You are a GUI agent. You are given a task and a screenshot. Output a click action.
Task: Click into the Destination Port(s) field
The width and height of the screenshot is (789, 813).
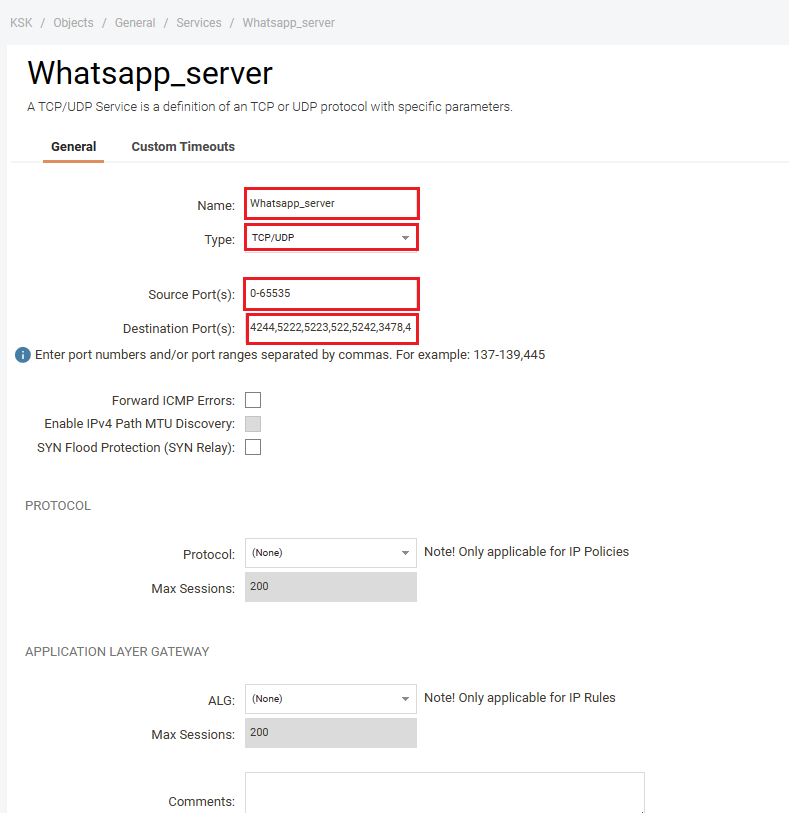pyautogui.click(x=331, y=328)
